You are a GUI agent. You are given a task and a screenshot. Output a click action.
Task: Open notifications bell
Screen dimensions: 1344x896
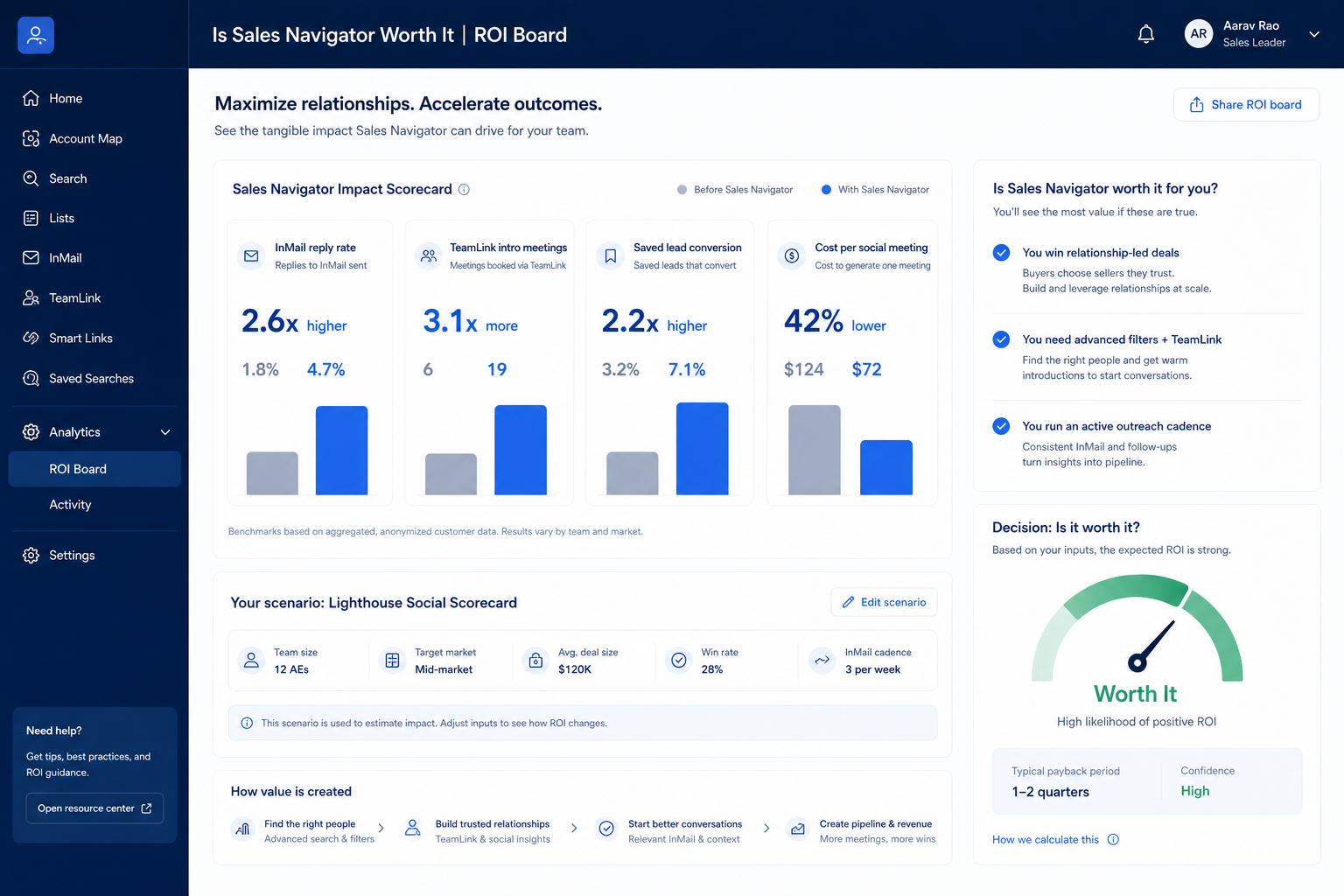1145,34
